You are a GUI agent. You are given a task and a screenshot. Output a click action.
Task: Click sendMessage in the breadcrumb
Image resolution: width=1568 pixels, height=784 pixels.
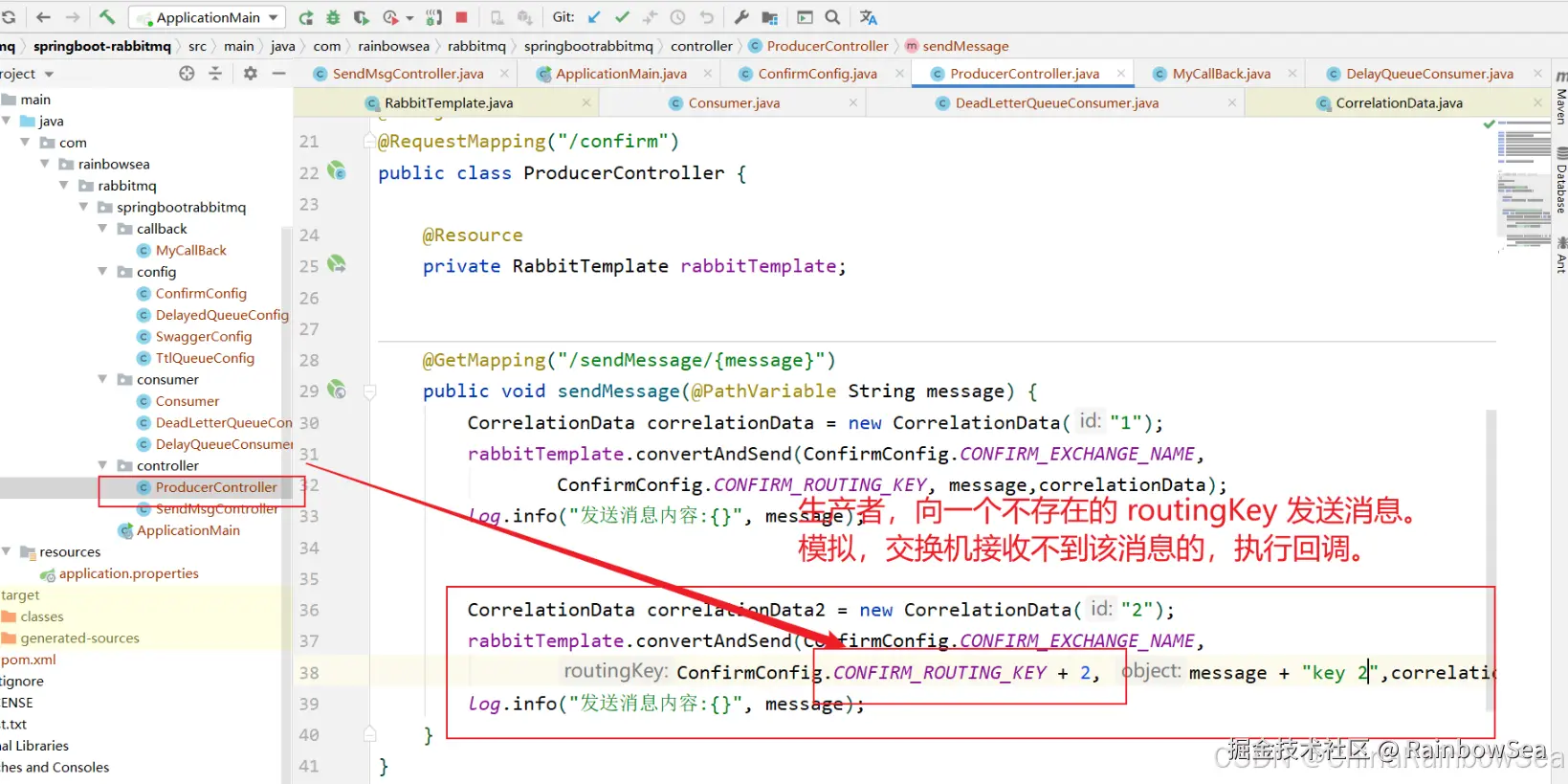click(x=956, y=46)
